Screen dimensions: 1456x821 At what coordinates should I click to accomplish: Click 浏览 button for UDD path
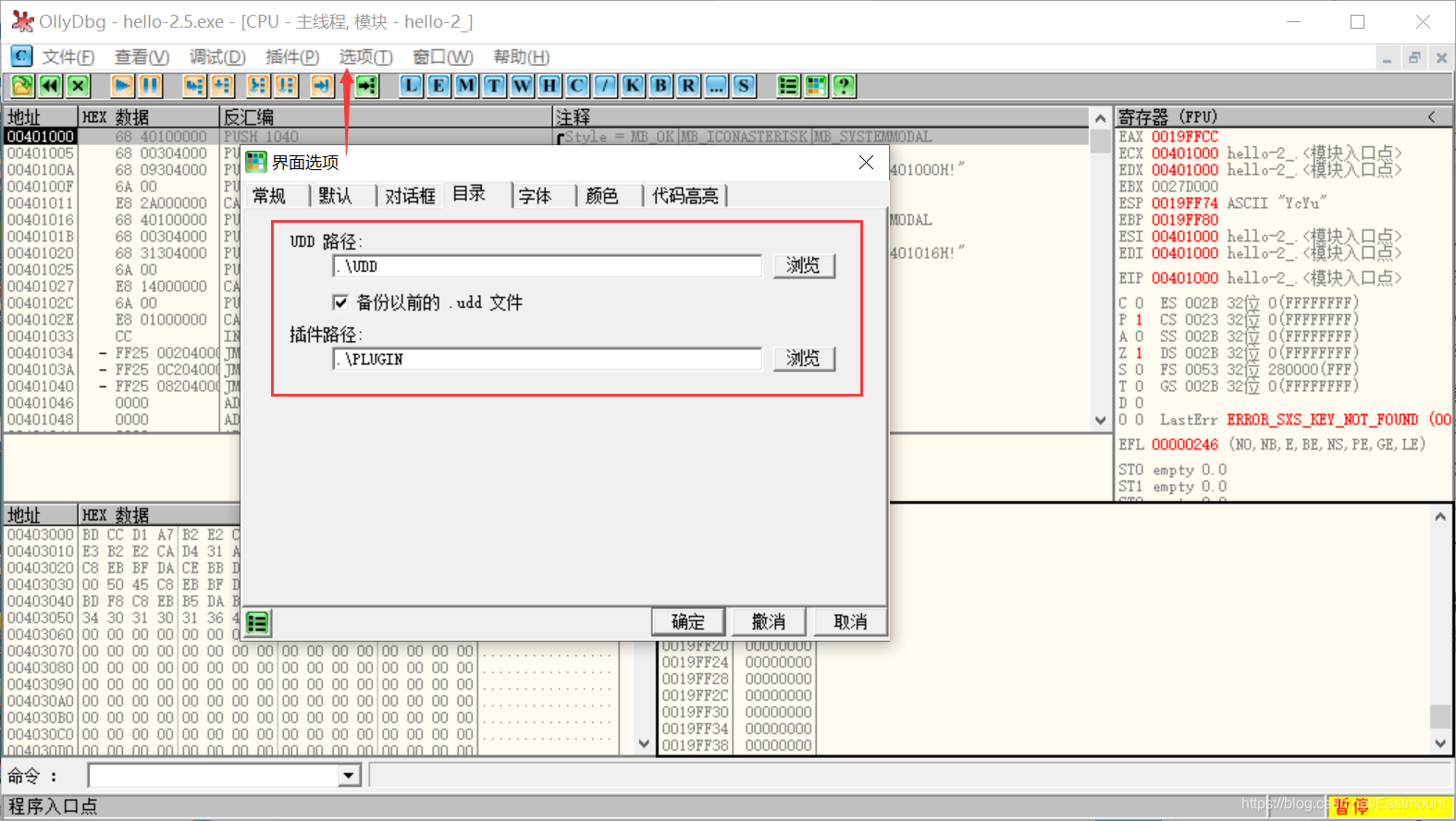tap(804, 266)
